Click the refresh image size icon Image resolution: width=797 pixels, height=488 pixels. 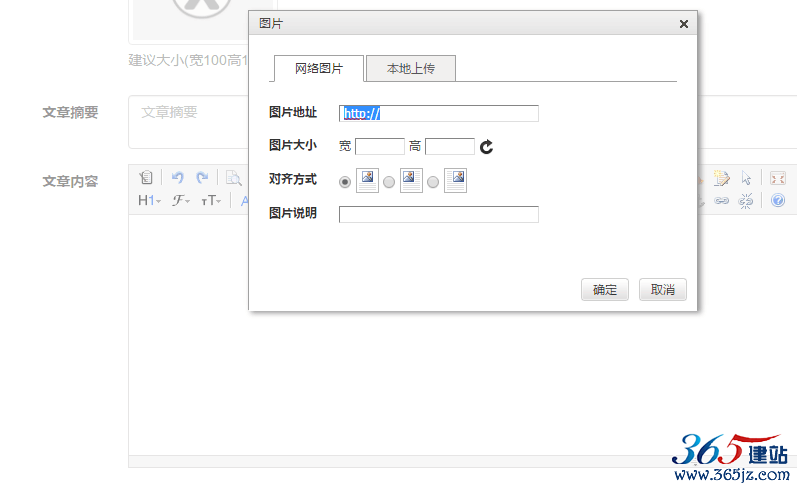[x=486, y=147]
